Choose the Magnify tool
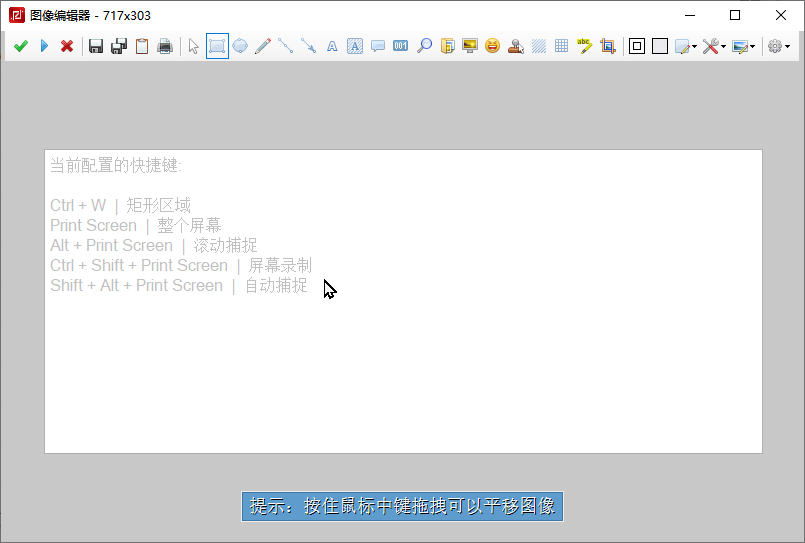 pyautogui.click(x=424, y=46)
